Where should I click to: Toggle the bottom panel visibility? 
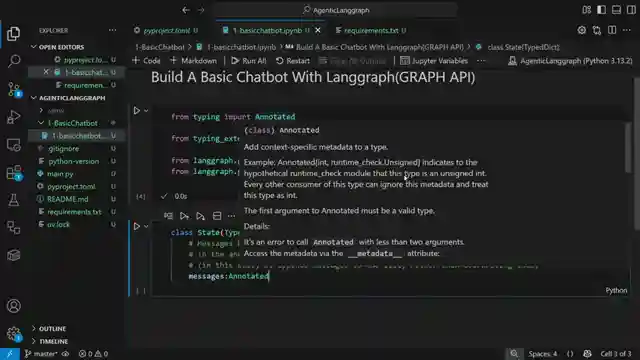(616, 10)
